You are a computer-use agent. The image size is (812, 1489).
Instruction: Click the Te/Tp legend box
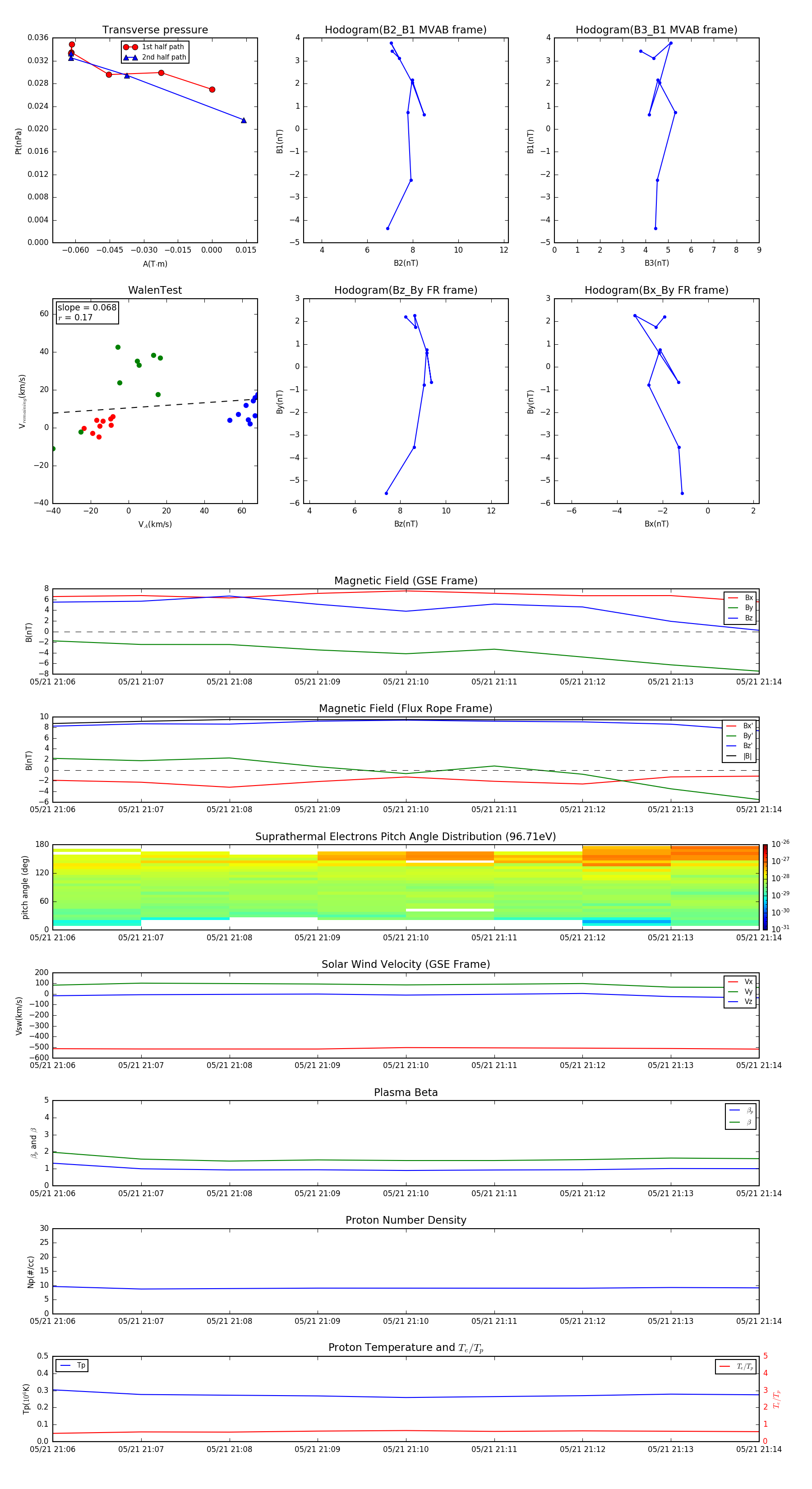pyautogui.click(x=736, y=1366)
